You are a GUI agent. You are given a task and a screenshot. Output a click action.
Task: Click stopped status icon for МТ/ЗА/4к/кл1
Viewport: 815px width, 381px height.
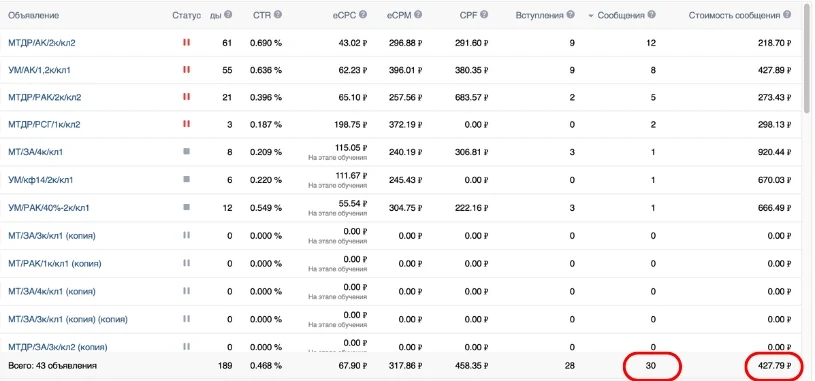(186, 151)
